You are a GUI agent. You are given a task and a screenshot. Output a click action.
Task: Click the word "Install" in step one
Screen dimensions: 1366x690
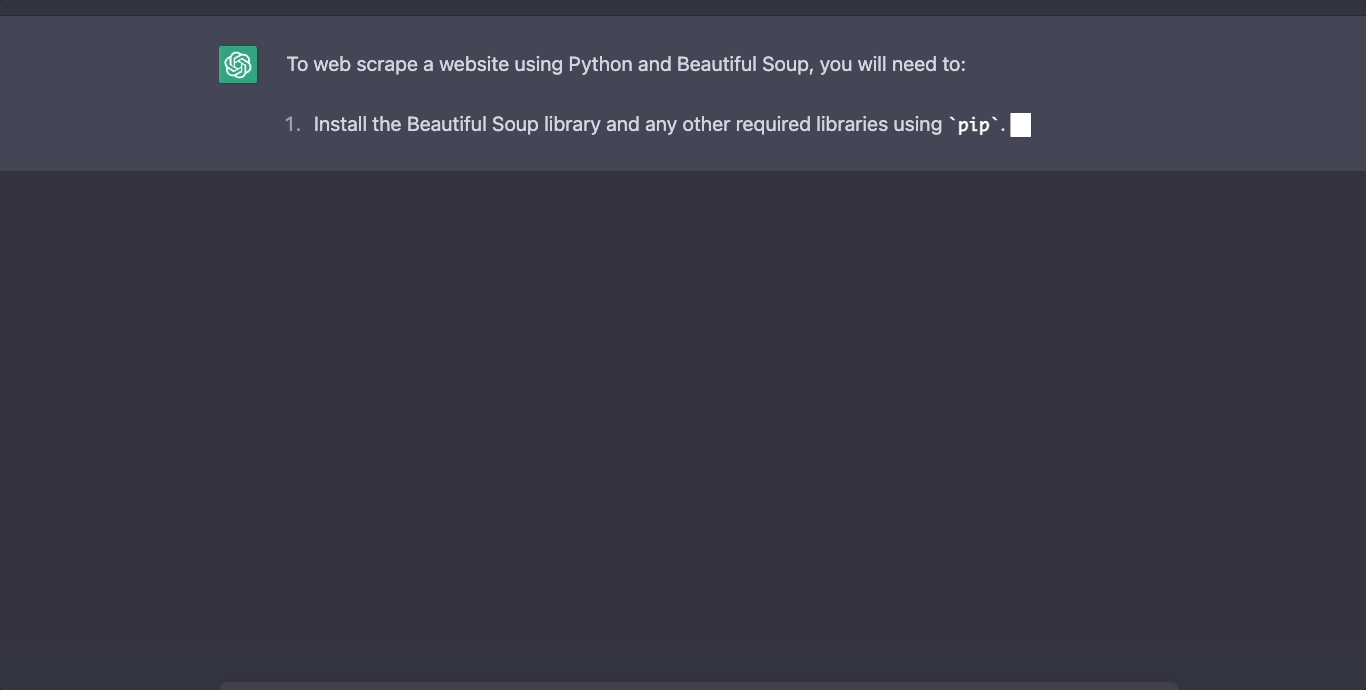pos(340,125)
